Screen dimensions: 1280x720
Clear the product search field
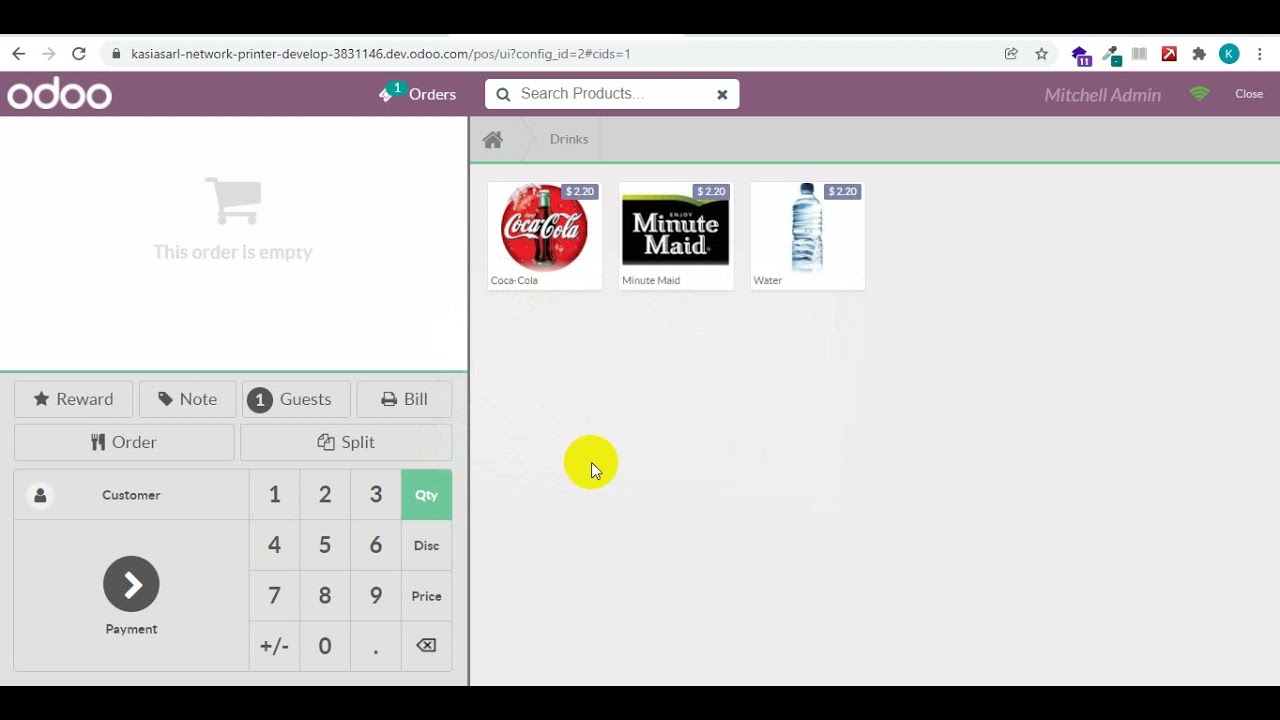point(722,94)
